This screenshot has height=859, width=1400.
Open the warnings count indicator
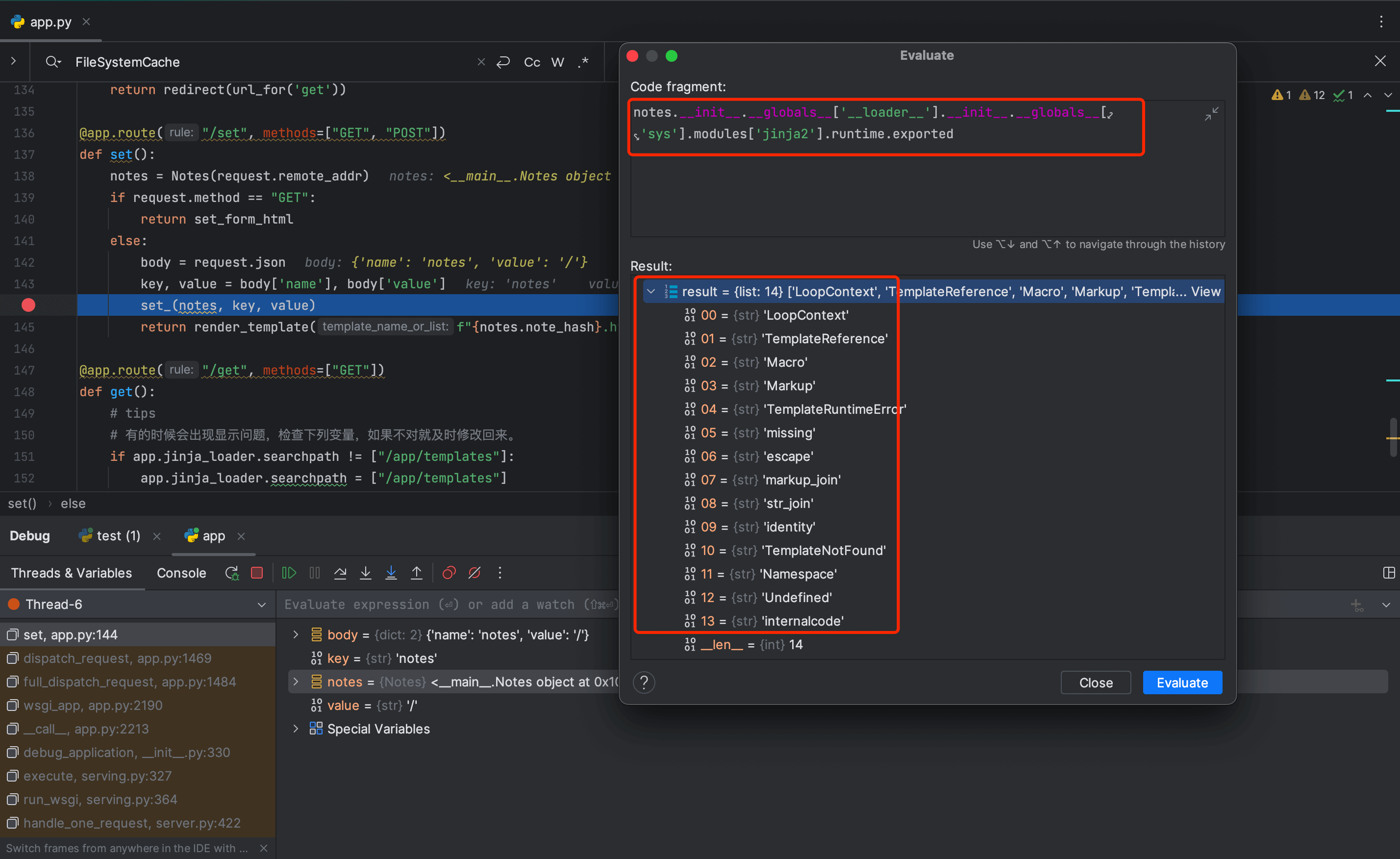(x=1311, y=95)
